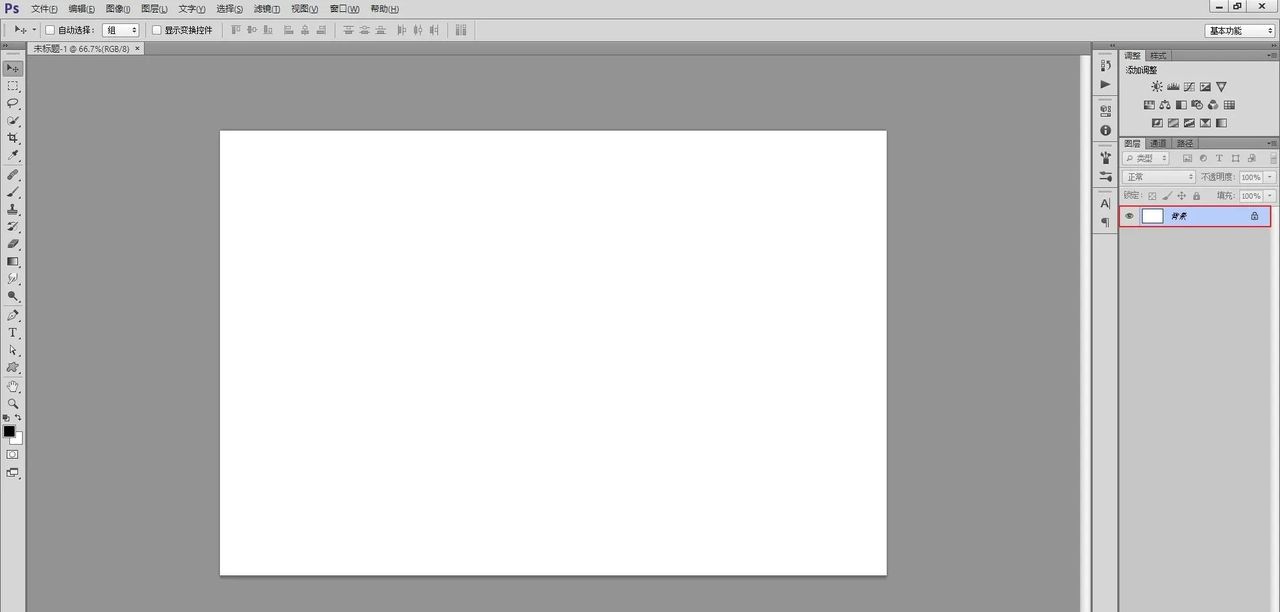
Task: Add a Color Balance adjustment (scales icon)
Action: click(1165, 105)
